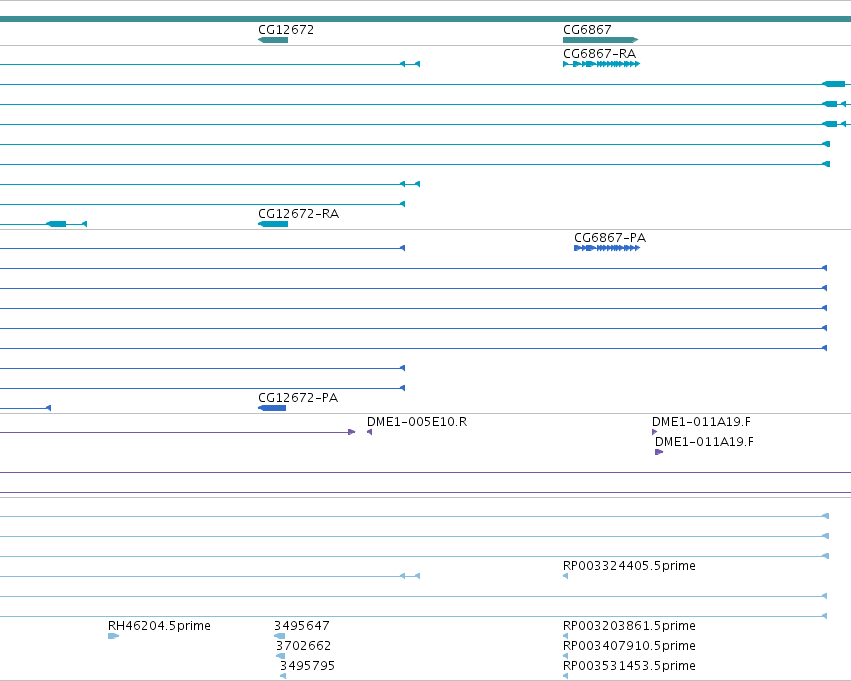Select the CG6867 gene label
The width and height of the screenshot is (851, 681).
tap(587, 30)
